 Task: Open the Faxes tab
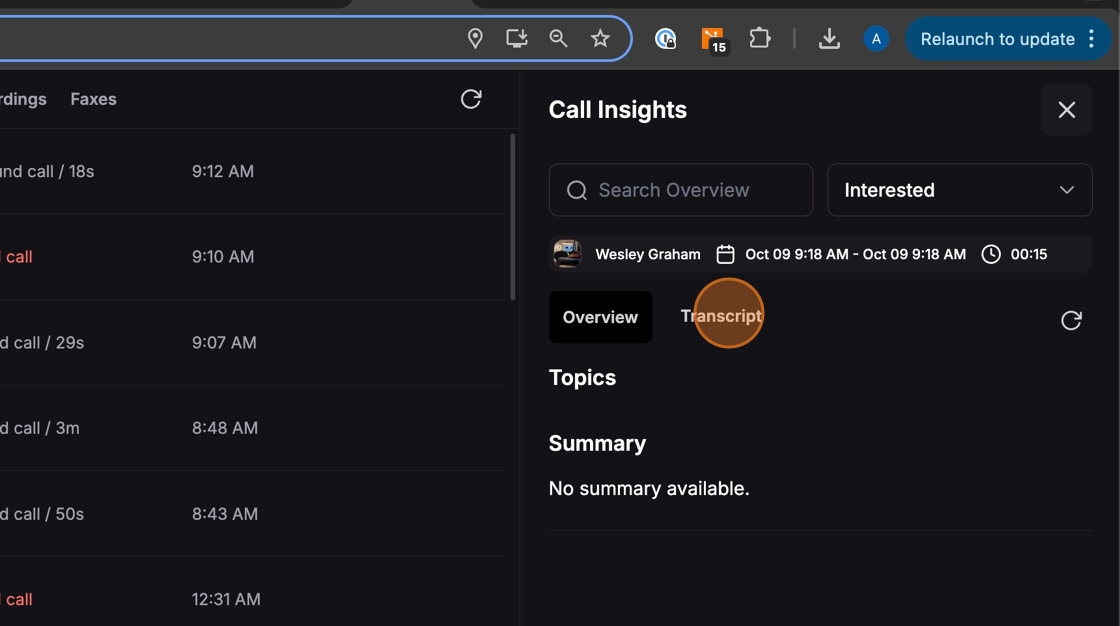tap(93, 99)
